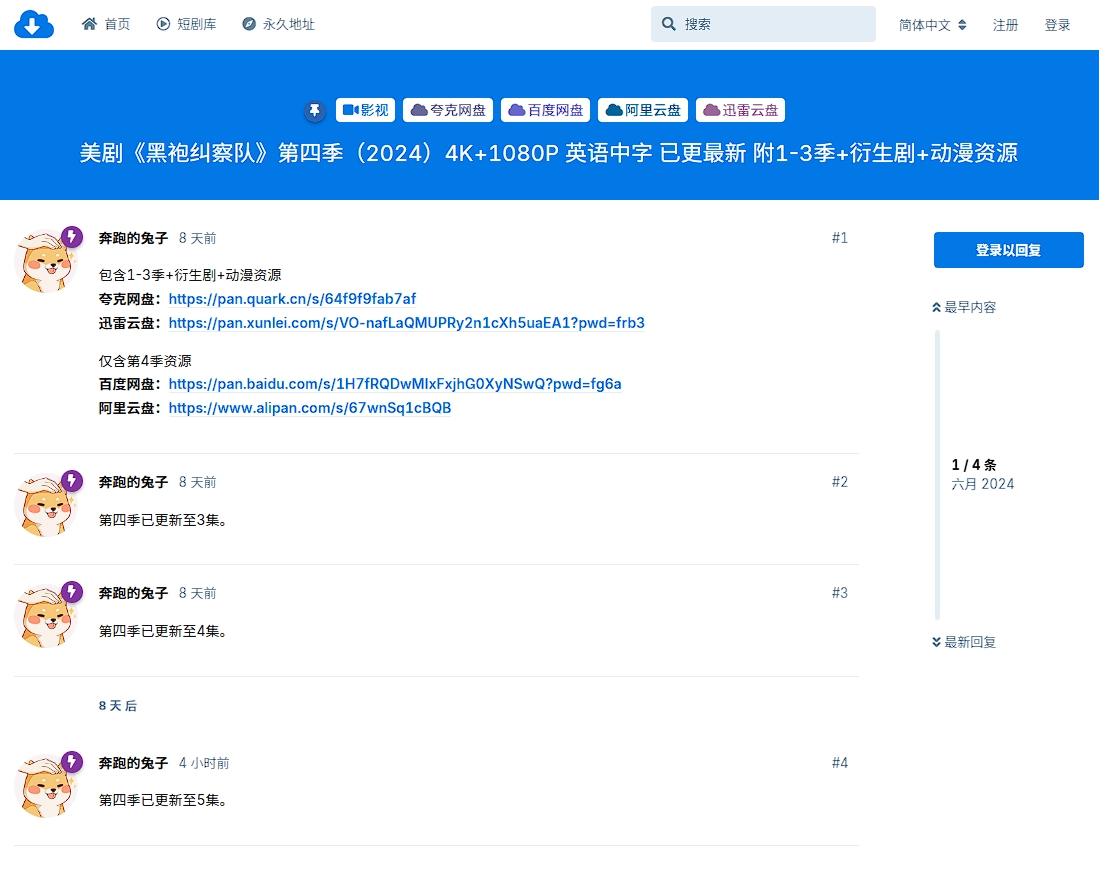The image size is (1099, 883).
Task: Select the 夸克网盘 cloud tag
Action: [x=448, y=110]
